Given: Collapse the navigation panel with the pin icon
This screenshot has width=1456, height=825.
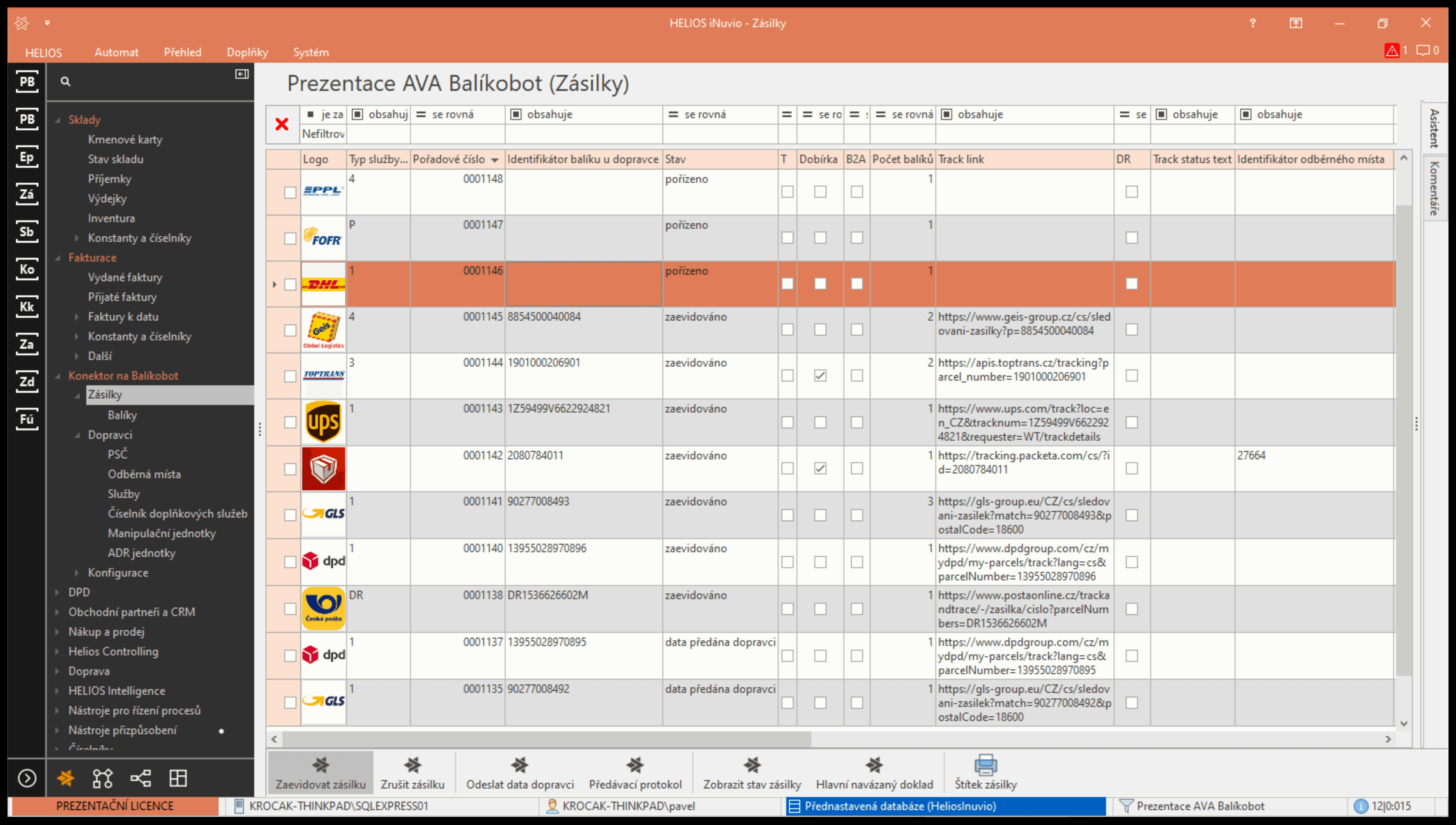Looking at the screenshot, I should [x=242, y=74].
